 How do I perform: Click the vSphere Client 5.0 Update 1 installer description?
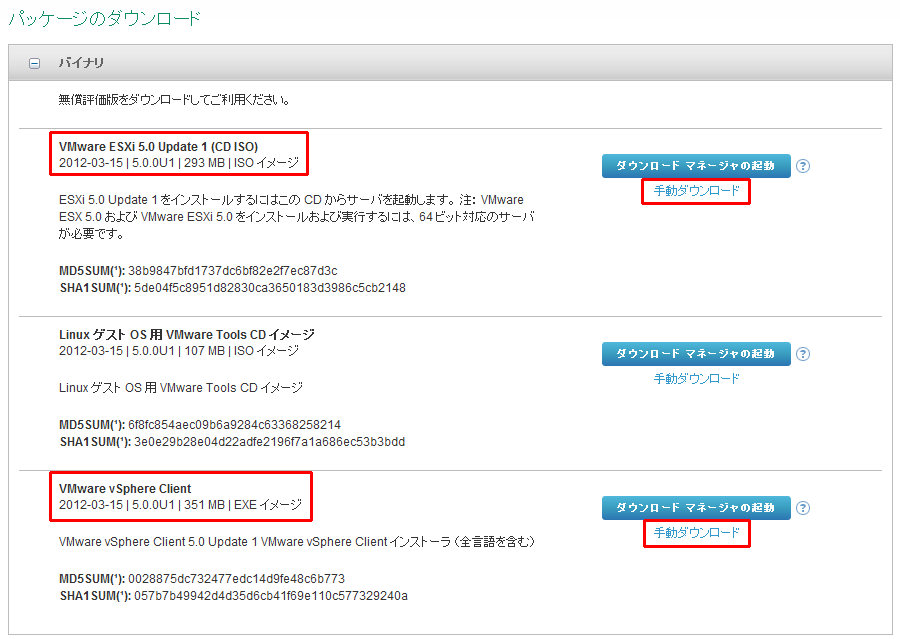tap(297, 541)
